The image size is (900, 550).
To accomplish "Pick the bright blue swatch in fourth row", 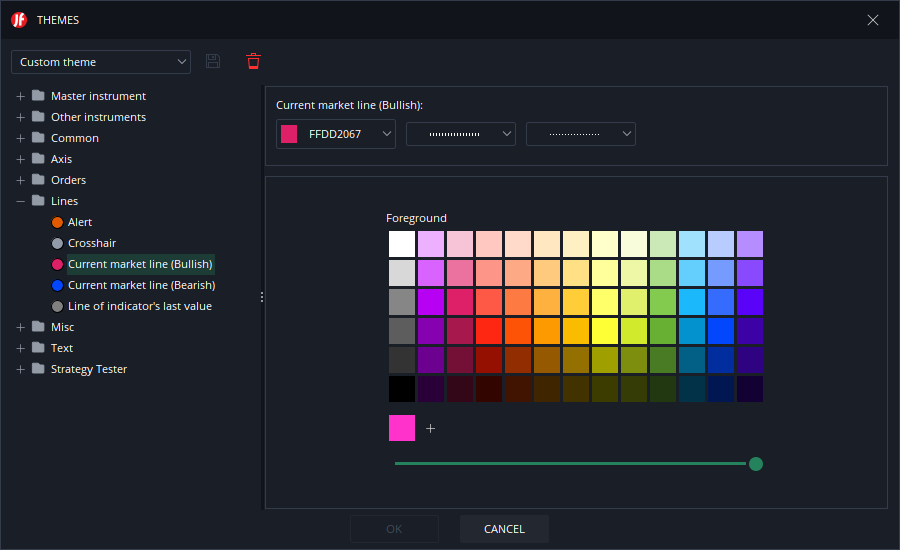I will (721, 331).
